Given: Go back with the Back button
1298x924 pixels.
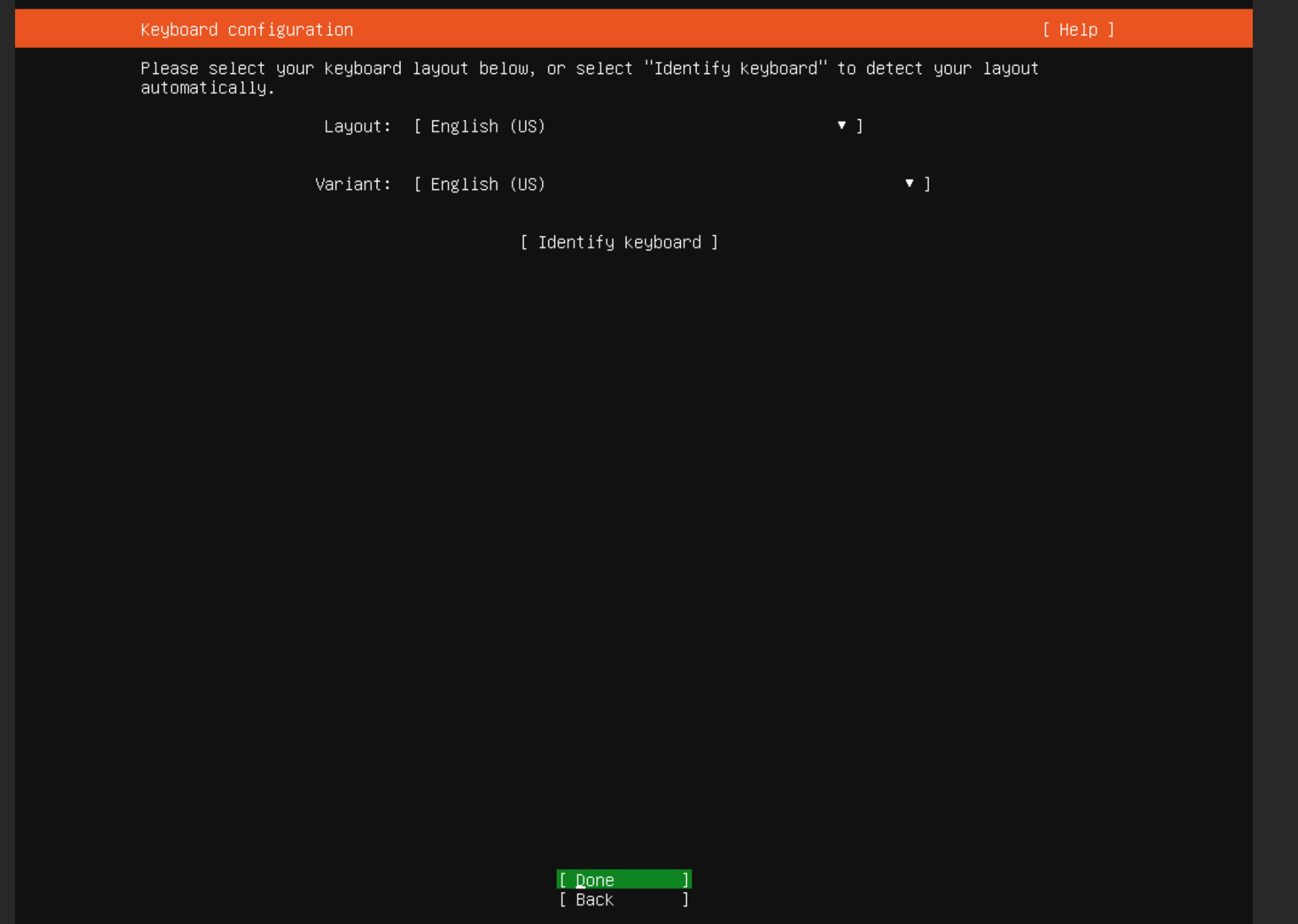Looking at the screenshot, I should (x=623, y=900).
